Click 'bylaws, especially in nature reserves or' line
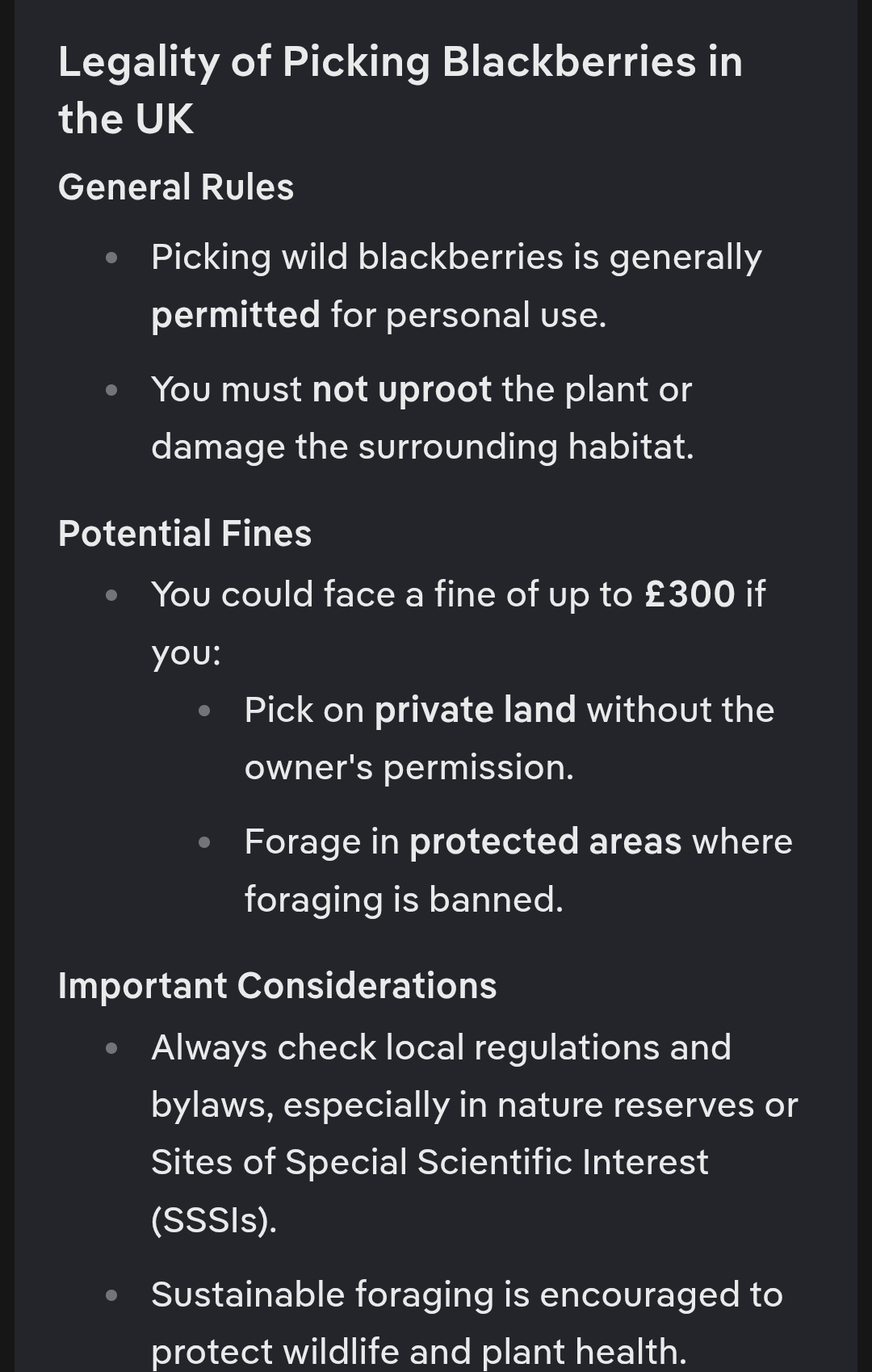This screenshot has height=1372, width=872. click(475, 1106)
